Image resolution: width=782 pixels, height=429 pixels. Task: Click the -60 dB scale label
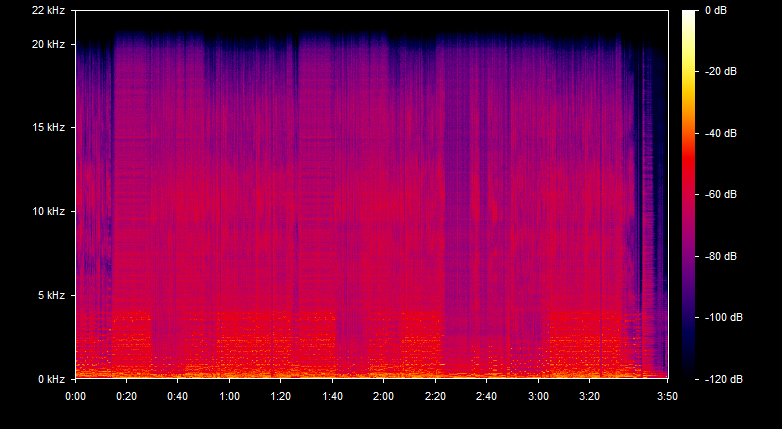720,195
